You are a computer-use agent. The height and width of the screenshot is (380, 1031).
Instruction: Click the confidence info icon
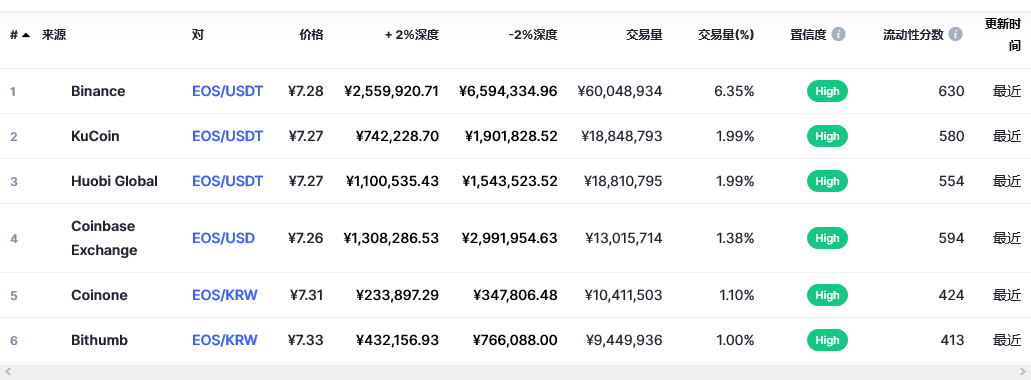point(838,34)
